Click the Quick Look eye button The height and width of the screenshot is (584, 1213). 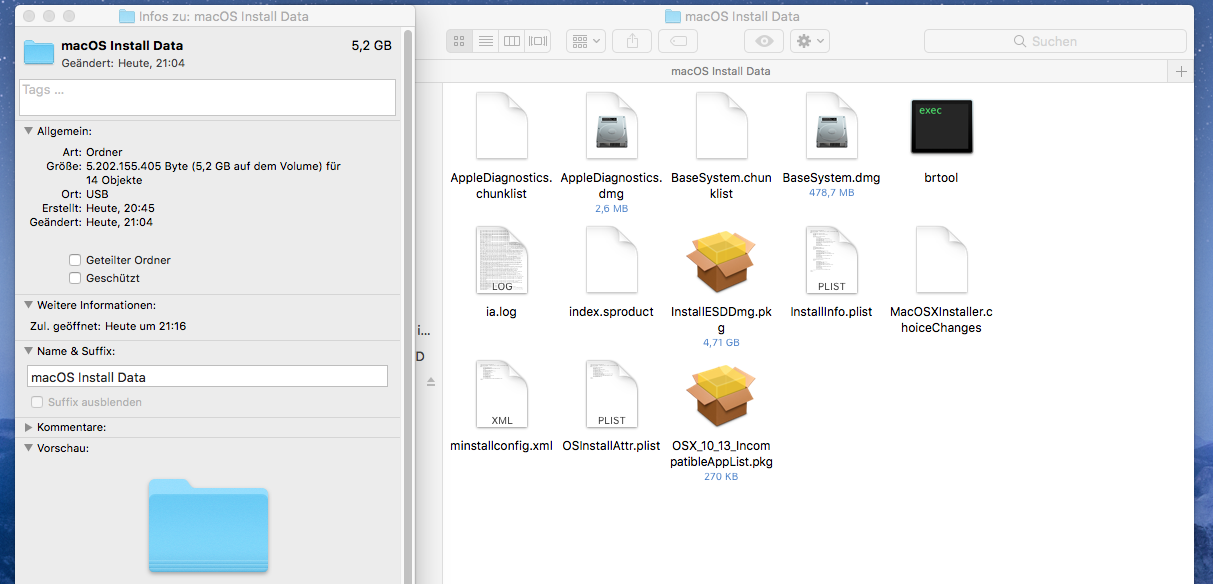pyautogui.click(x=764, y=41)
